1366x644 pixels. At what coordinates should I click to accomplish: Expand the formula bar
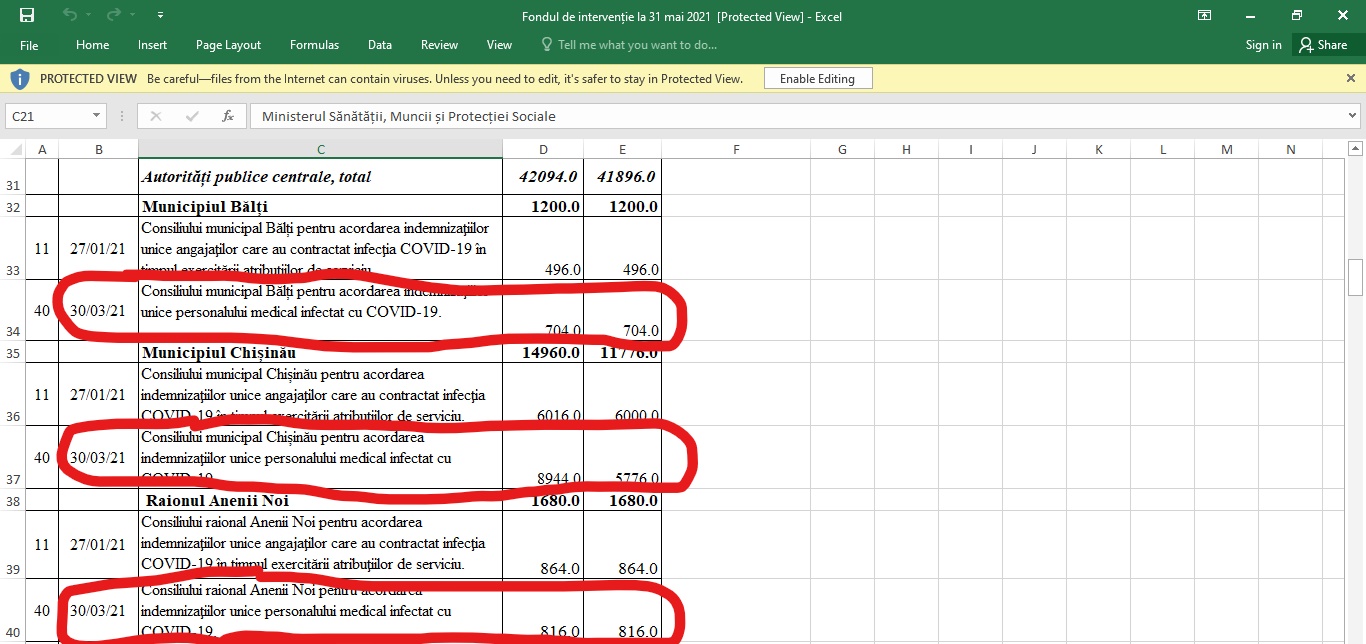tap(1353, 116)
